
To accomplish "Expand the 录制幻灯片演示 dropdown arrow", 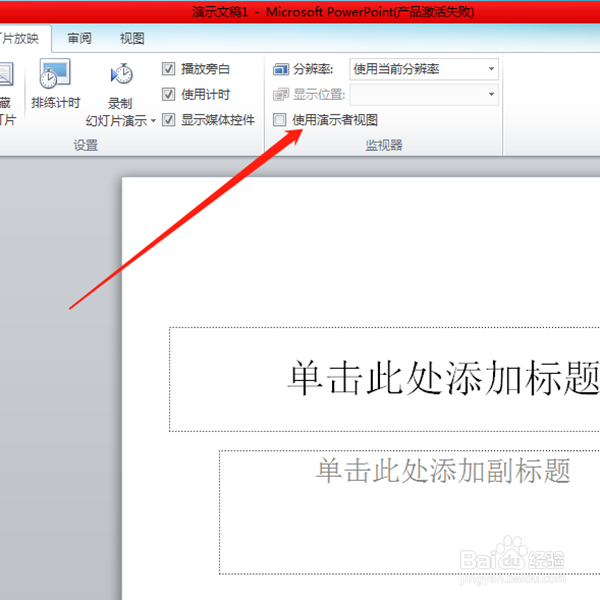I will point(153,121).
